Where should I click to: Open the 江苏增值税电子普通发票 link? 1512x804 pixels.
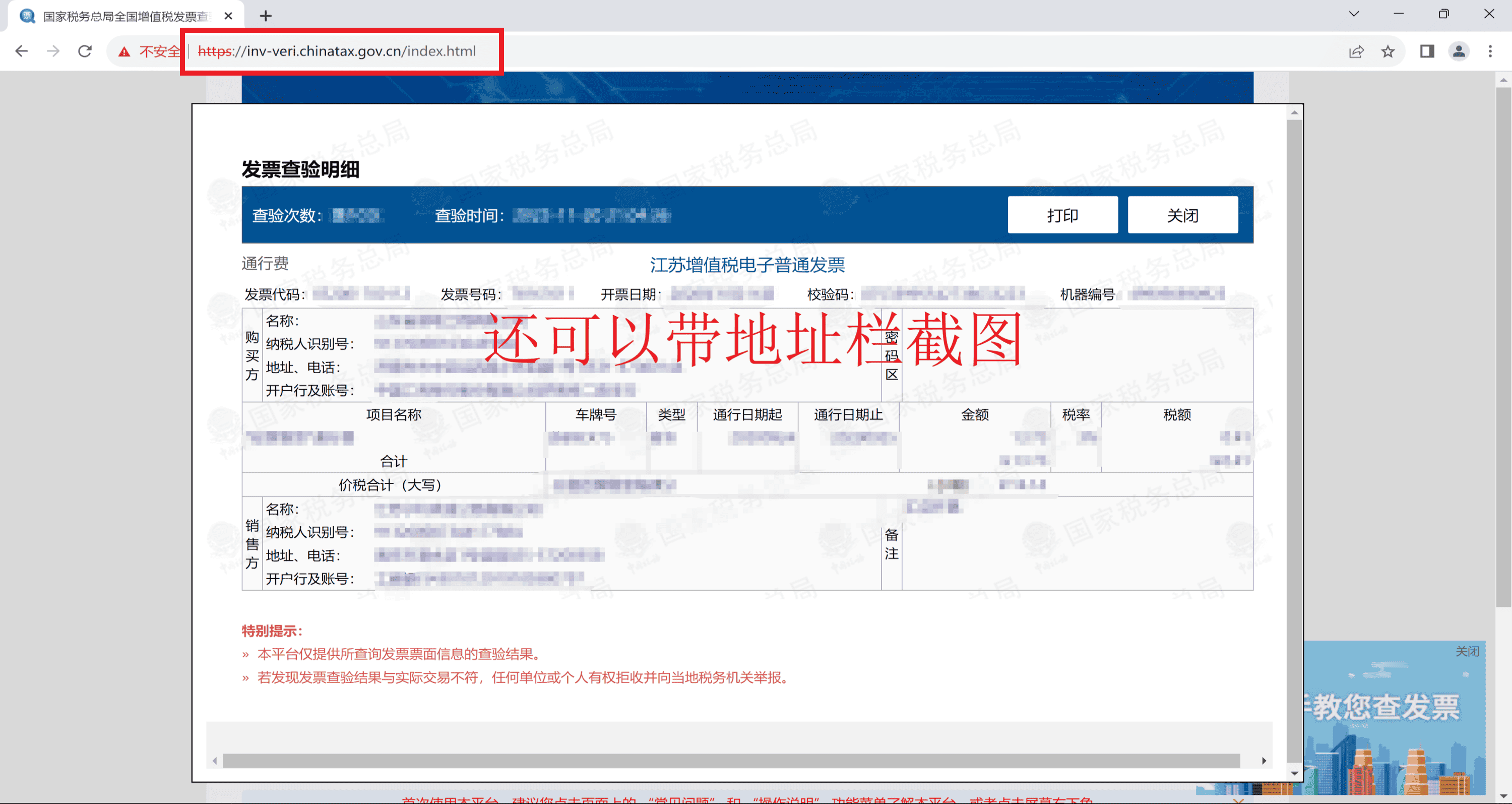[746, 265]
